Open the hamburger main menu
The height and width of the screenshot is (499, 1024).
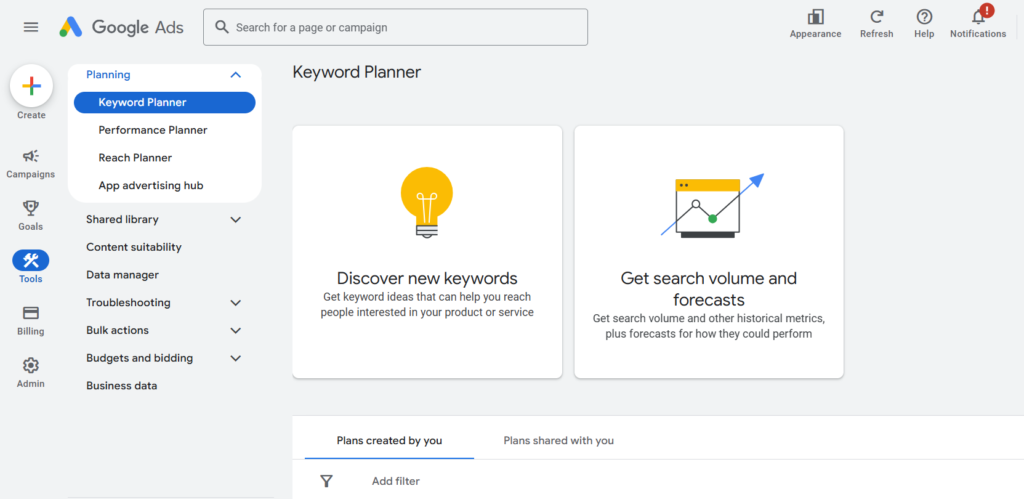(x=31, y=27)
